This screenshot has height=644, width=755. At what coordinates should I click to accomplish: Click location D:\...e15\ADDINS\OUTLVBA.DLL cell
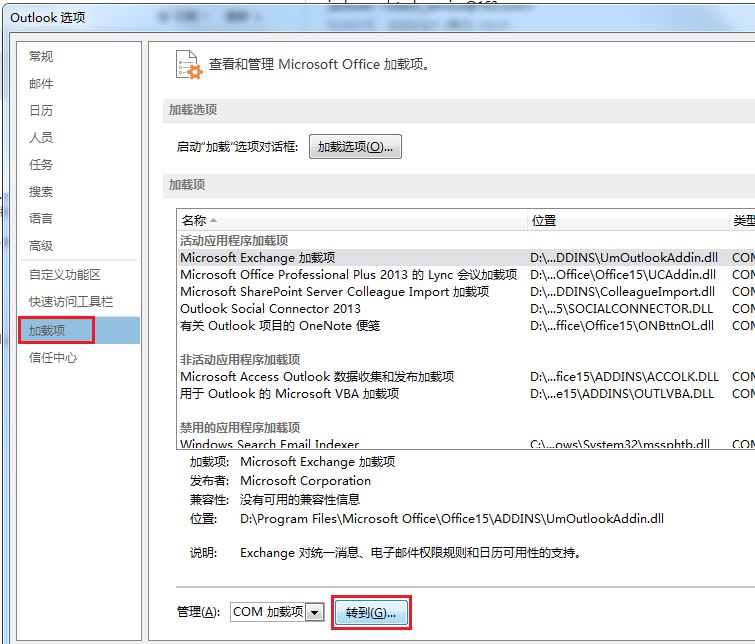tap(622, 394)
